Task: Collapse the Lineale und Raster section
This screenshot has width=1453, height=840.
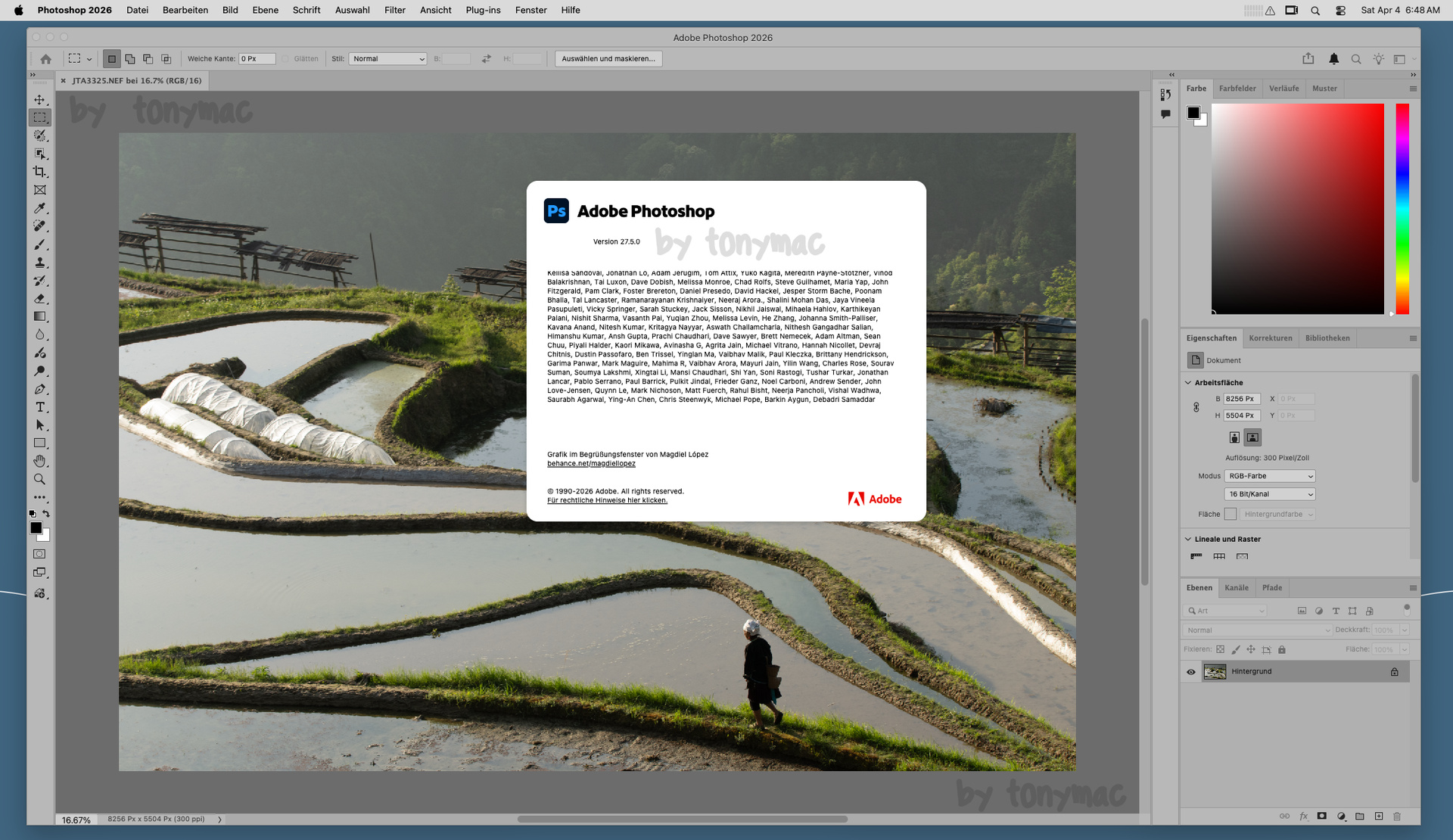Action: pyautogui.click(x=1188, y=540)
